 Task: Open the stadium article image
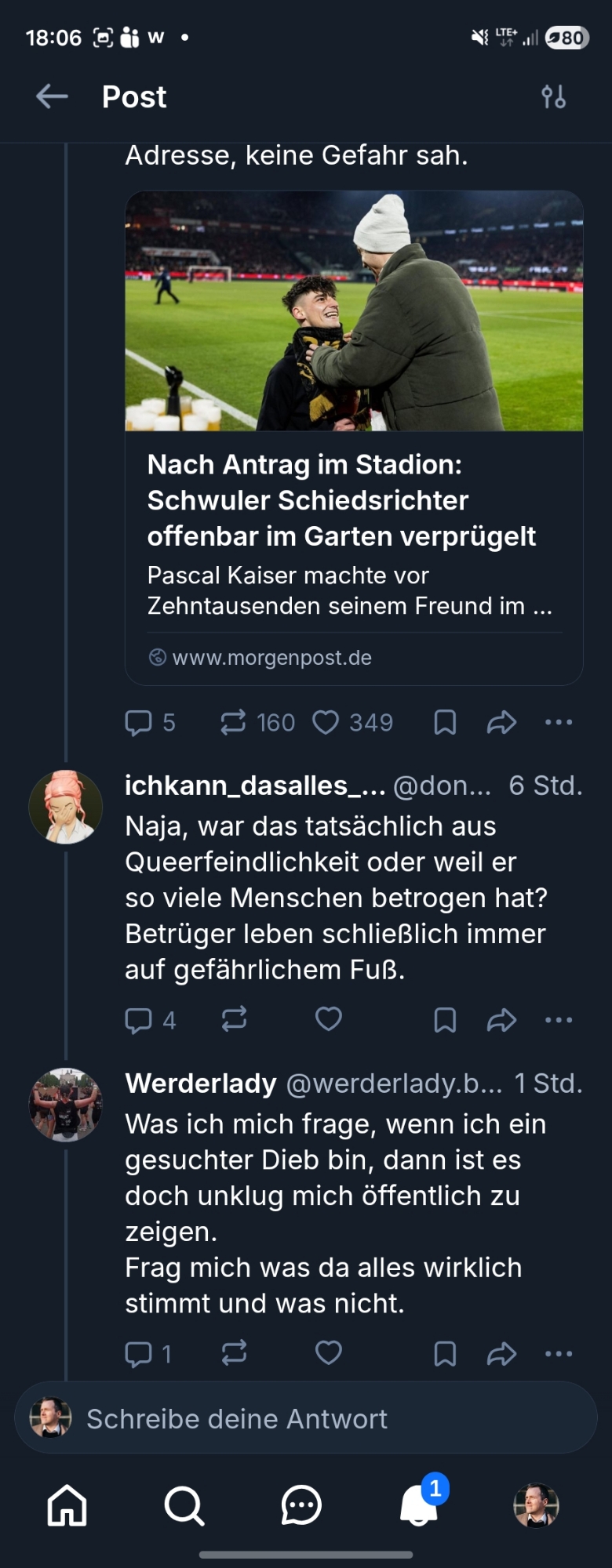pos(354,311)
